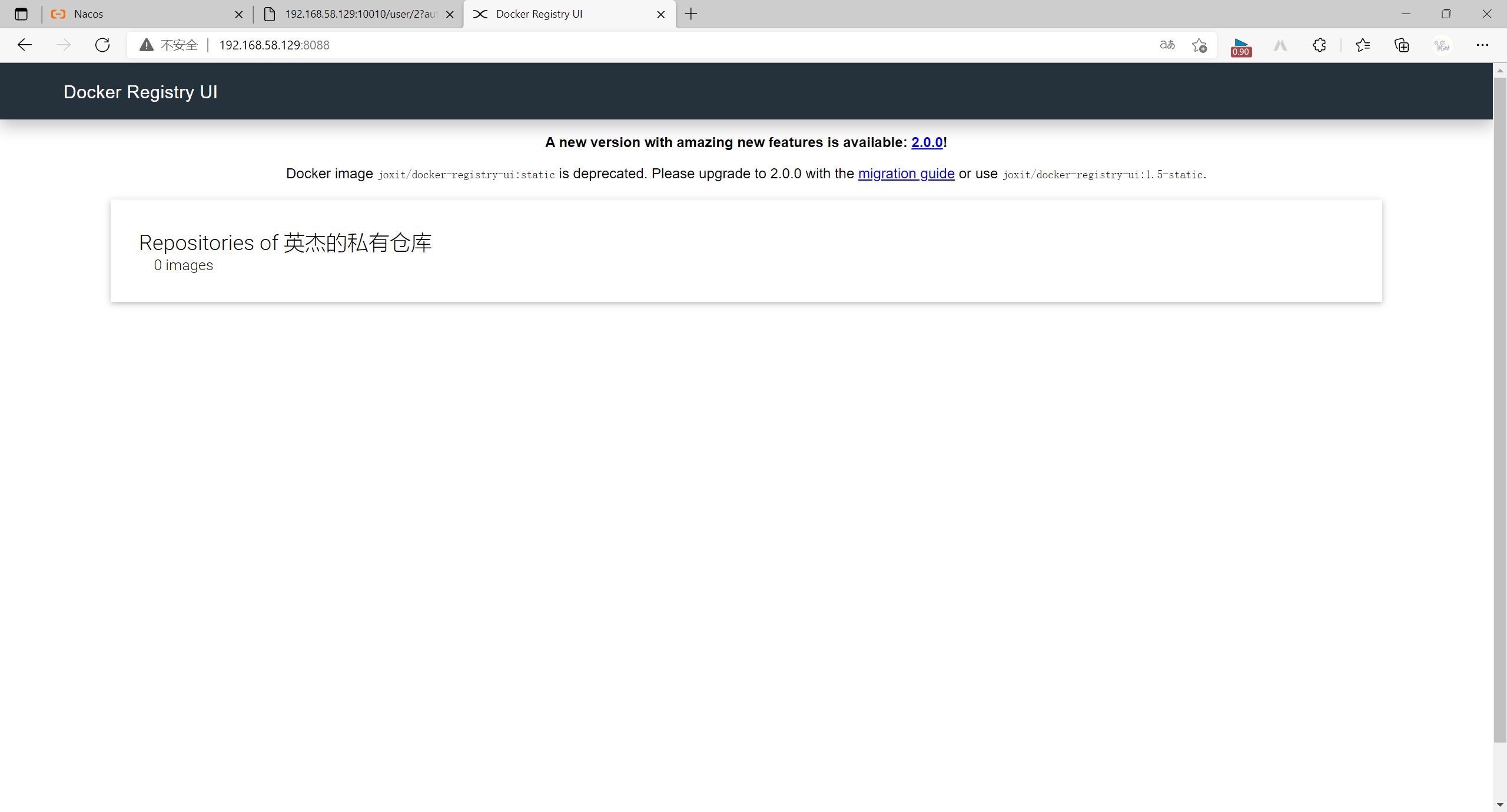The height and width of the screenshot is (812, 1507).
Task: Open the extensions puzzle icon
Action: pos(1319,45)
